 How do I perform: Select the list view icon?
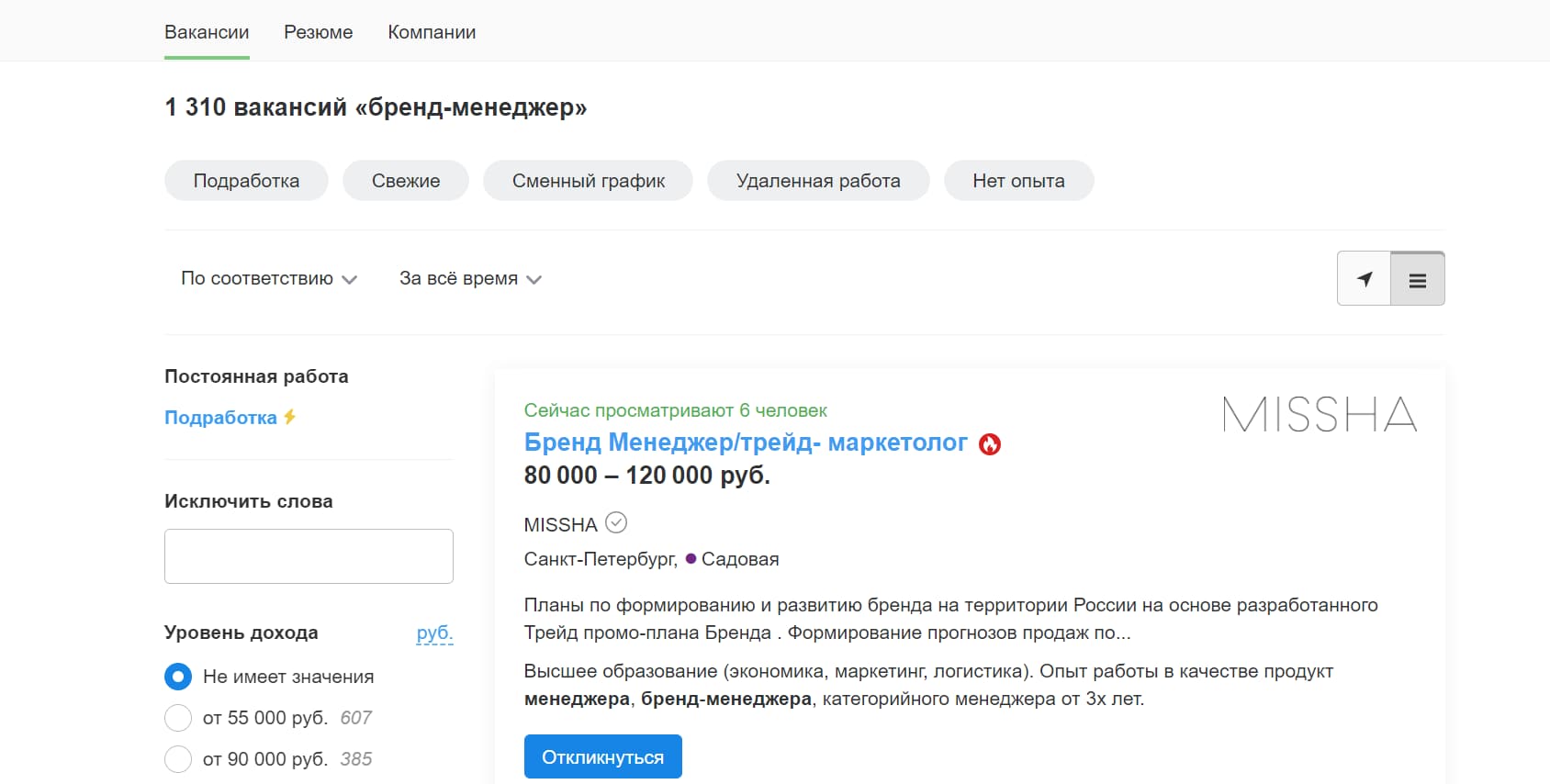pyautogui.click(x=1418, y=278)
